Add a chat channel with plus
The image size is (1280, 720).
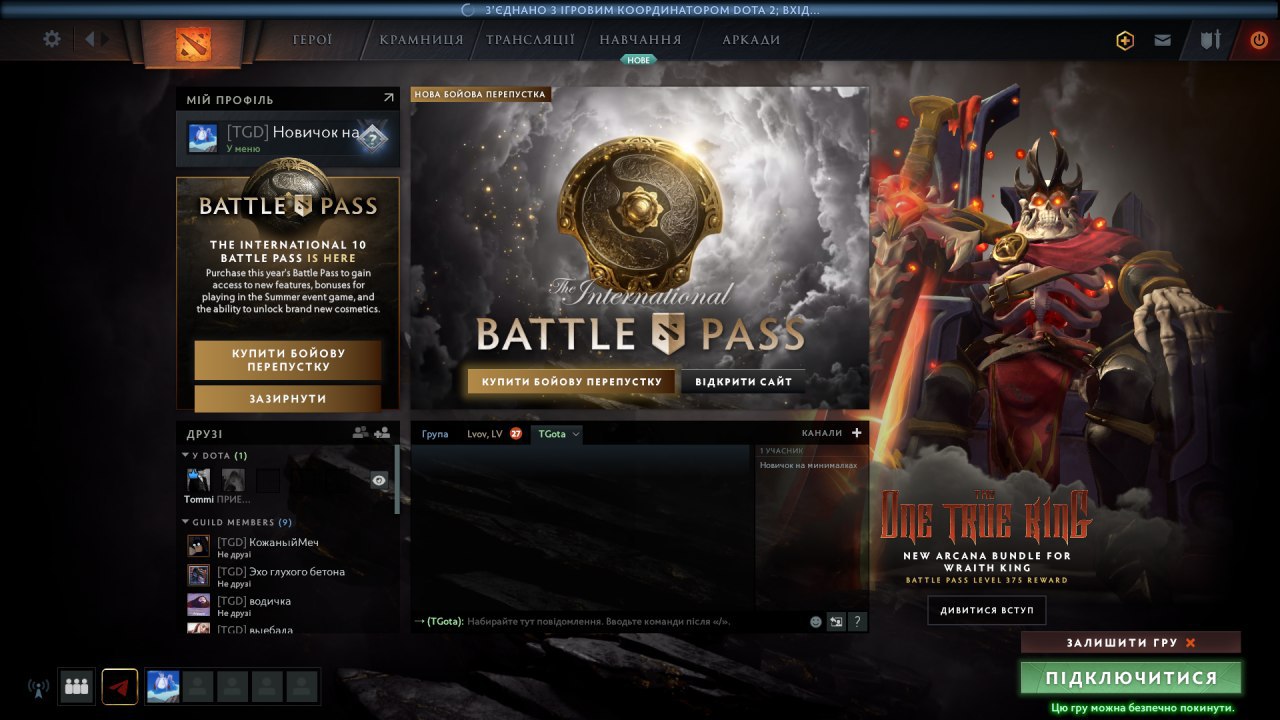pos(856,433)
